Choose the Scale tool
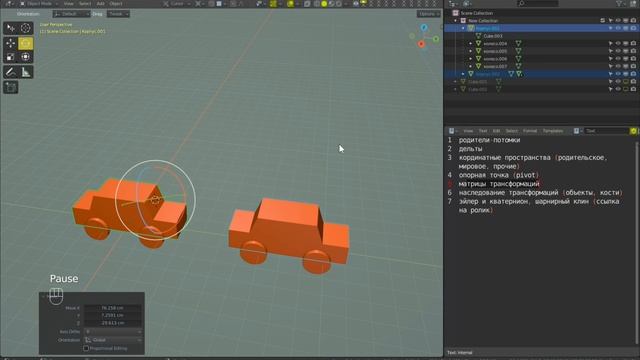640x360 pixels. [11, 57]
